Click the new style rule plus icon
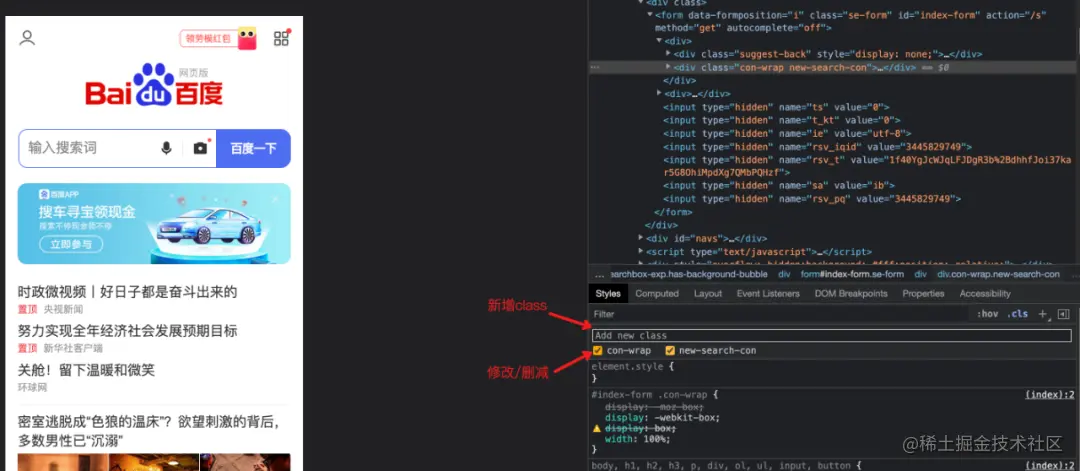Viewport: 1080px width, 471px height. click(x=1042, y=314)
